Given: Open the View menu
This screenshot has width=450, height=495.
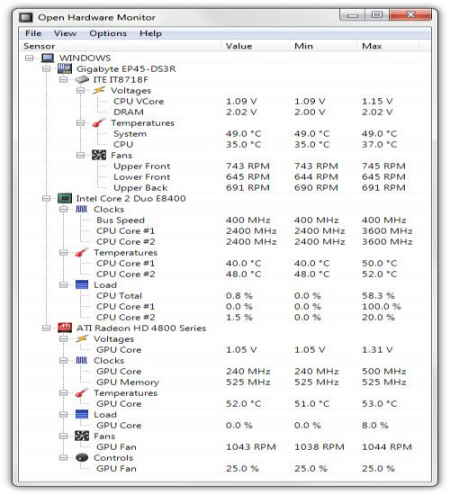Looking at the screenshot, I should click(x=65, y=33).
